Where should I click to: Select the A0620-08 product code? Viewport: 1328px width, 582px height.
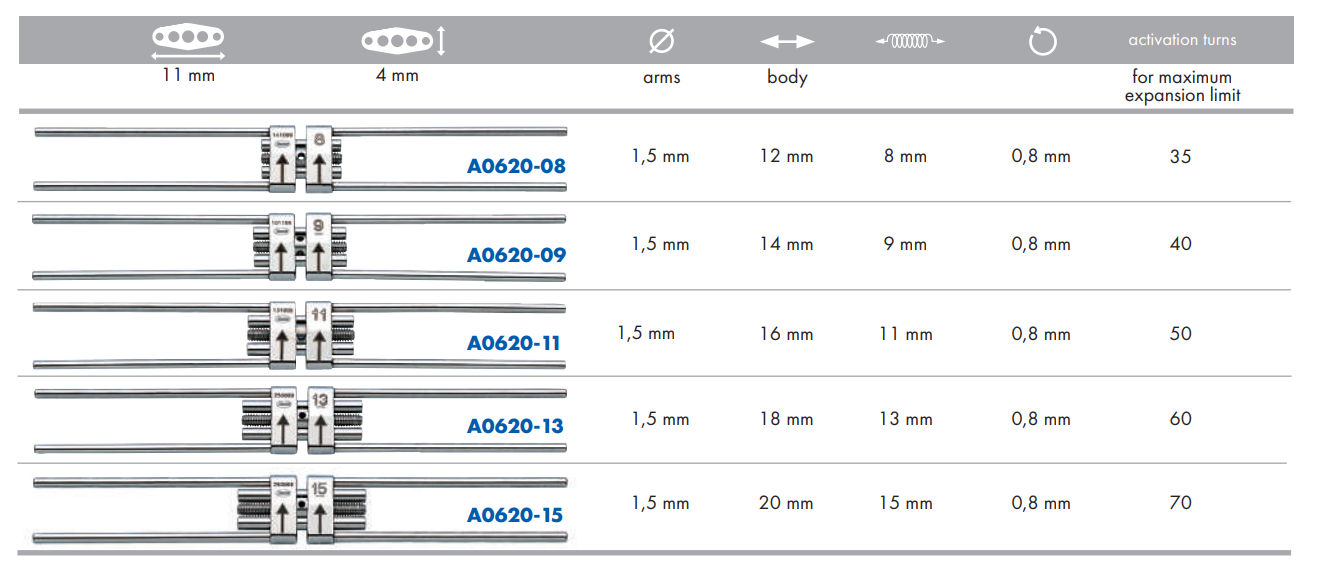(x=516, y=166)
